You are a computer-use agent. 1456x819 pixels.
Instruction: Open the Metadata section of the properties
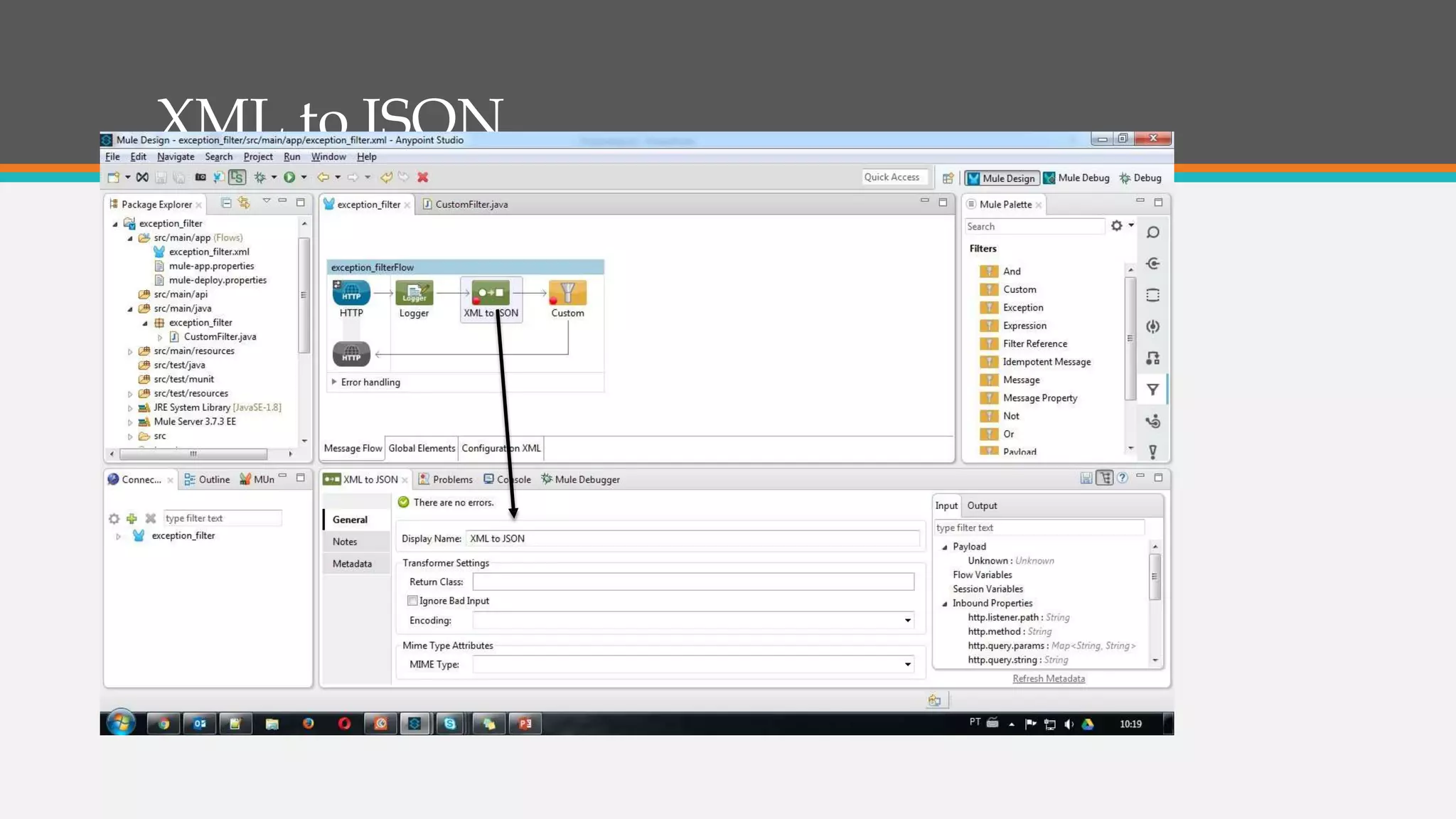pos(352,564)
